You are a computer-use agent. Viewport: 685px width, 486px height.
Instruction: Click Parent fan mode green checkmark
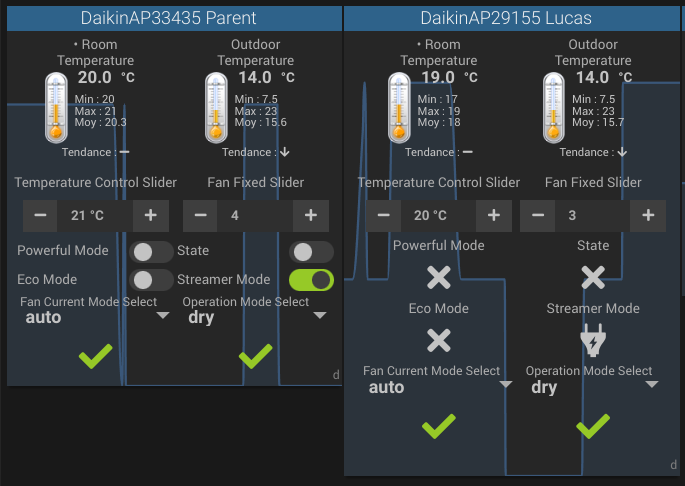(x=96, y=356)
